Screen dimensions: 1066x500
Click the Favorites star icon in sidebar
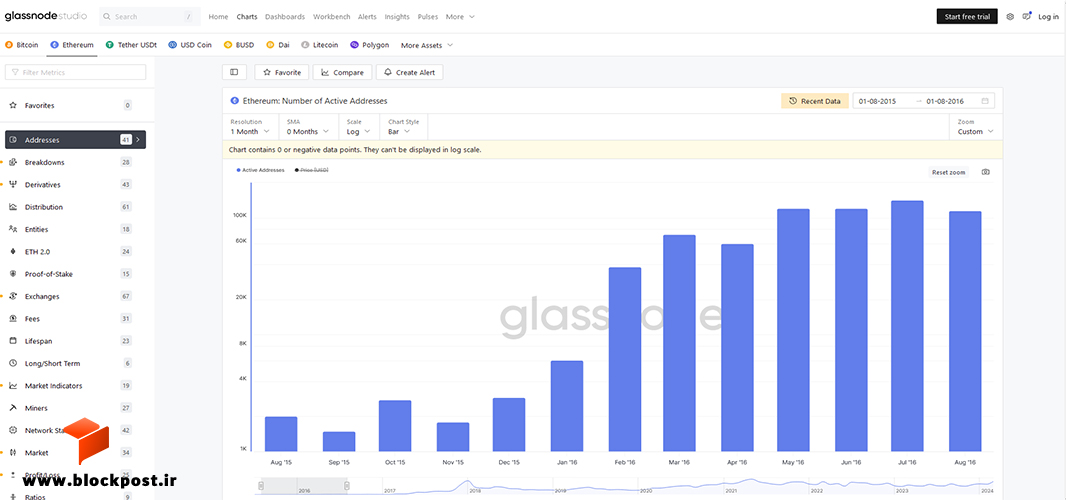(13, 105)
